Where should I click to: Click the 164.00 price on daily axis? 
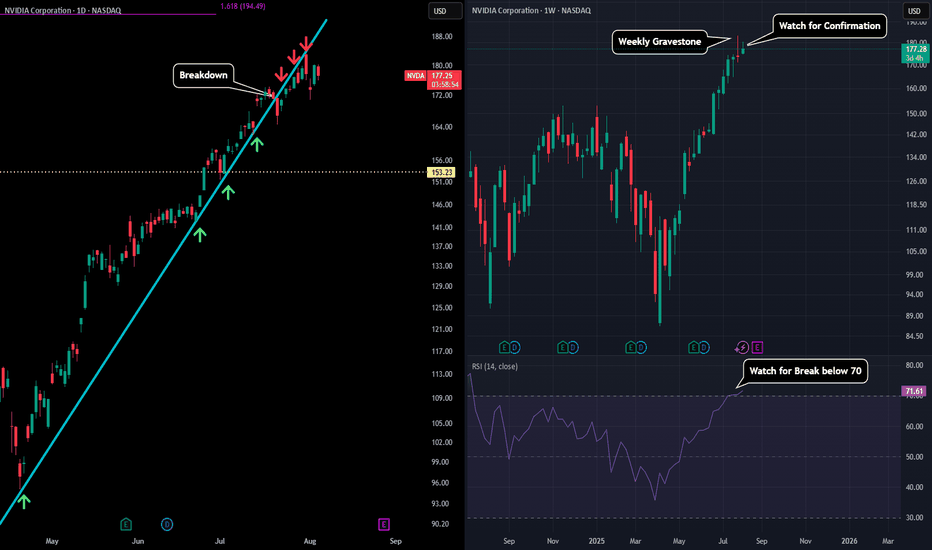(442, 127)
